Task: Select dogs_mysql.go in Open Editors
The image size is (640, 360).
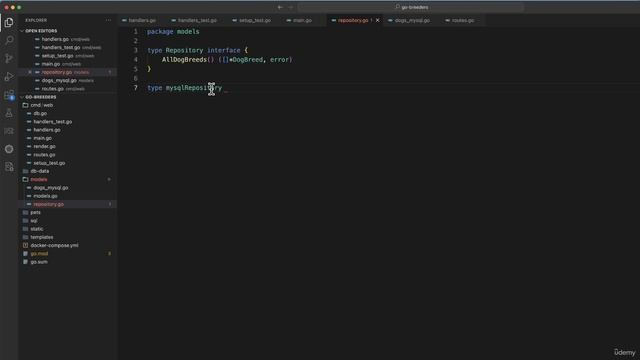Action: tap(59, 80)
